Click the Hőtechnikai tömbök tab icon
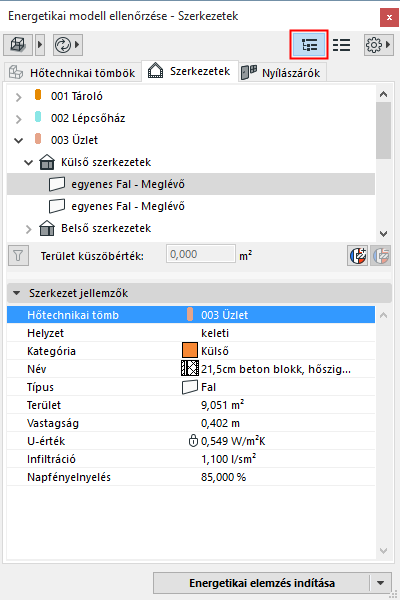 pos(16,72)
